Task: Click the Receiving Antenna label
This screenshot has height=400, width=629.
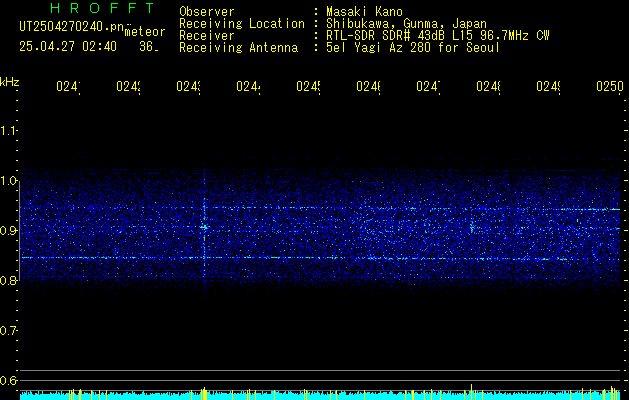Action: 238,48
